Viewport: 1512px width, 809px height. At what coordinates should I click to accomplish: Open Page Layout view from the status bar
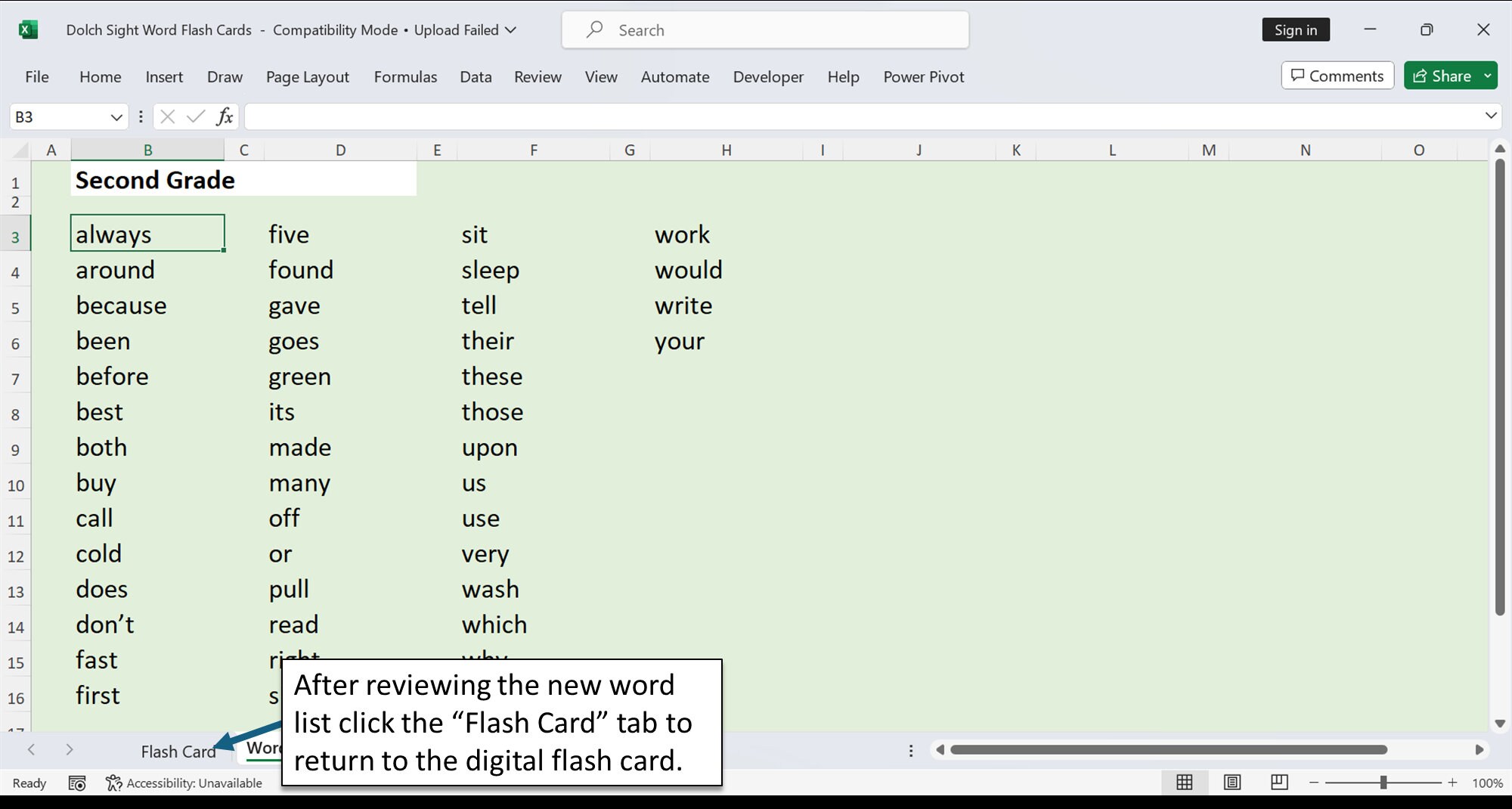pyautogui.click(x=1232, y=783)
